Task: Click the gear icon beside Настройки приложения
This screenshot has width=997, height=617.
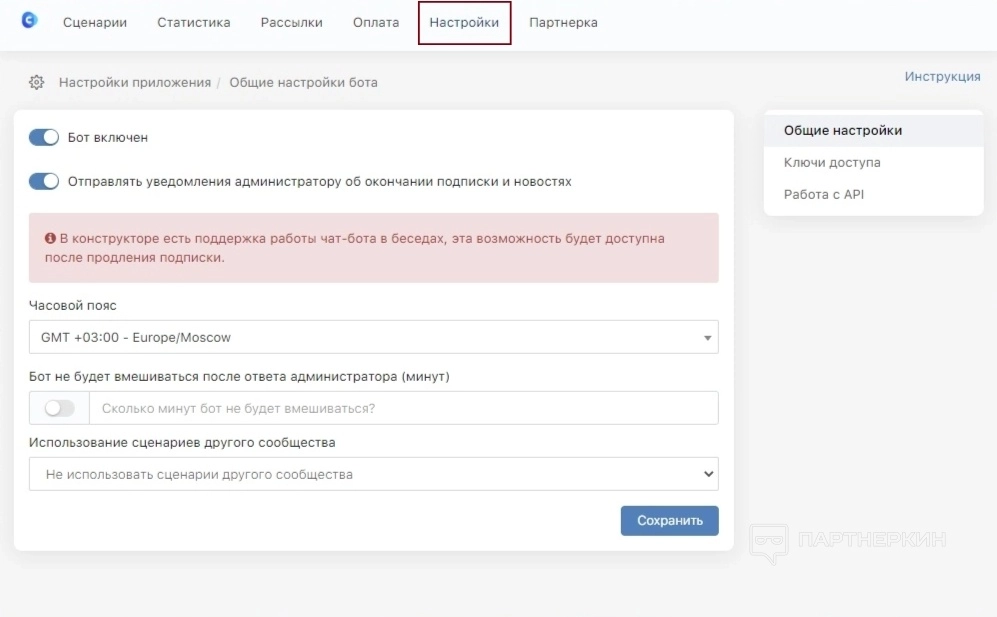Action: tap(37, 82)
